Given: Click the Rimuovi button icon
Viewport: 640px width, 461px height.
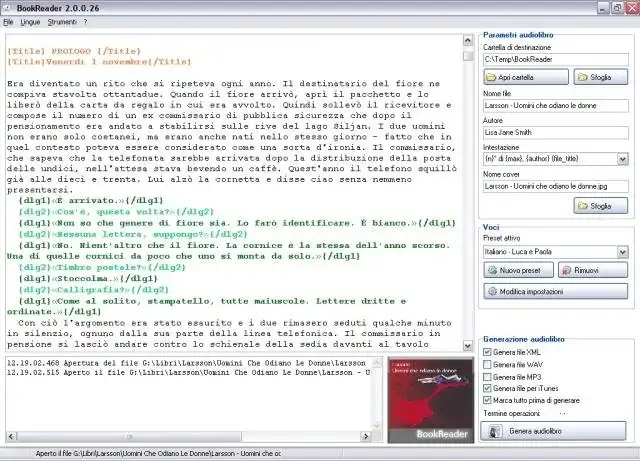Looking at the screenshot, I should click(x=567, y=270).
